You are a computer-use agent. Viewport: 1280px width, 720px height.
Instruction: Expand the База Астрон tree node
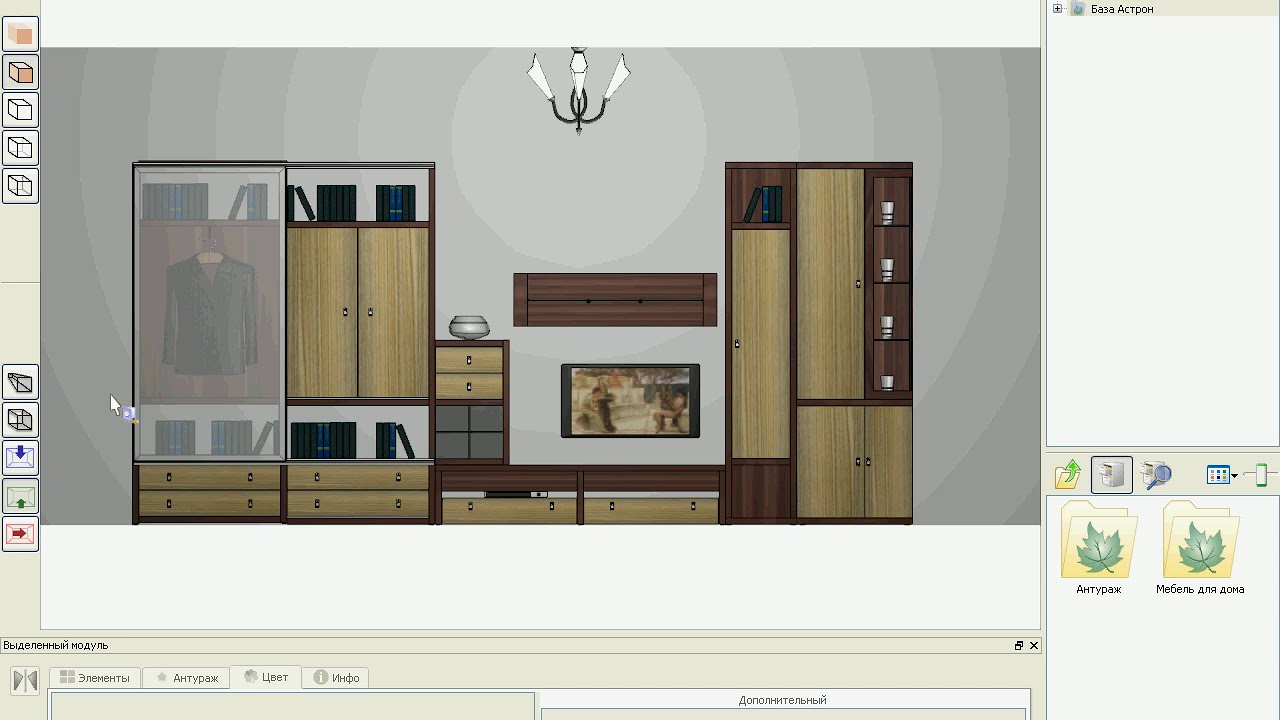pyautogui.click(x=1058, y=9)
